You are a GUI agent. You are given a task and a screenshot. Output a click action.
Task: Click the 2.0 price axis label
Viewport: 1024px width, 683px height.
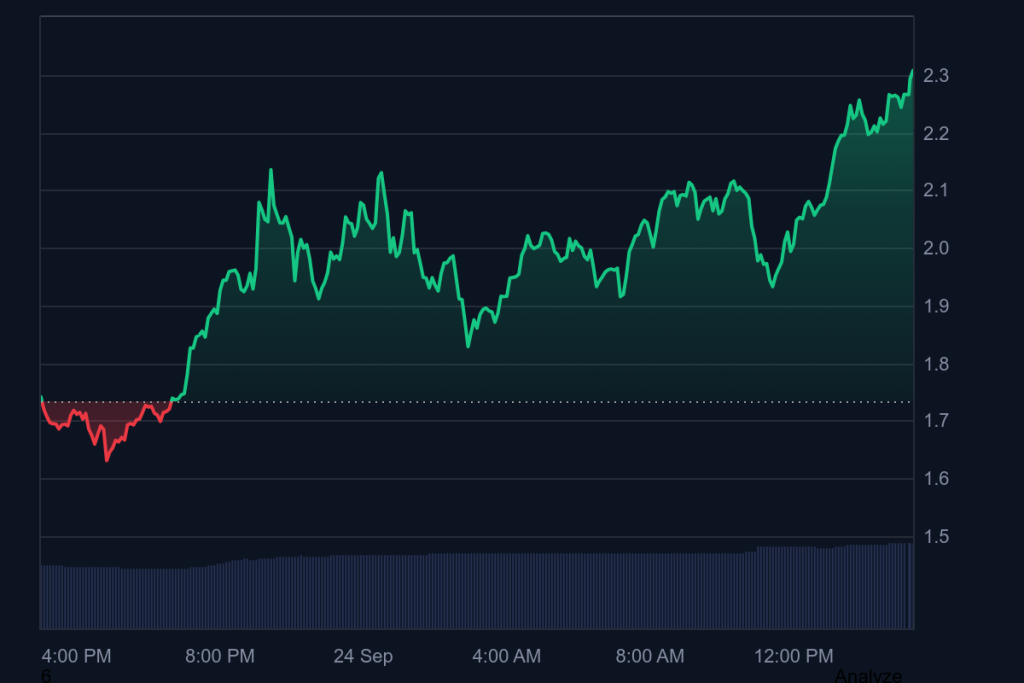click(936, 249)
